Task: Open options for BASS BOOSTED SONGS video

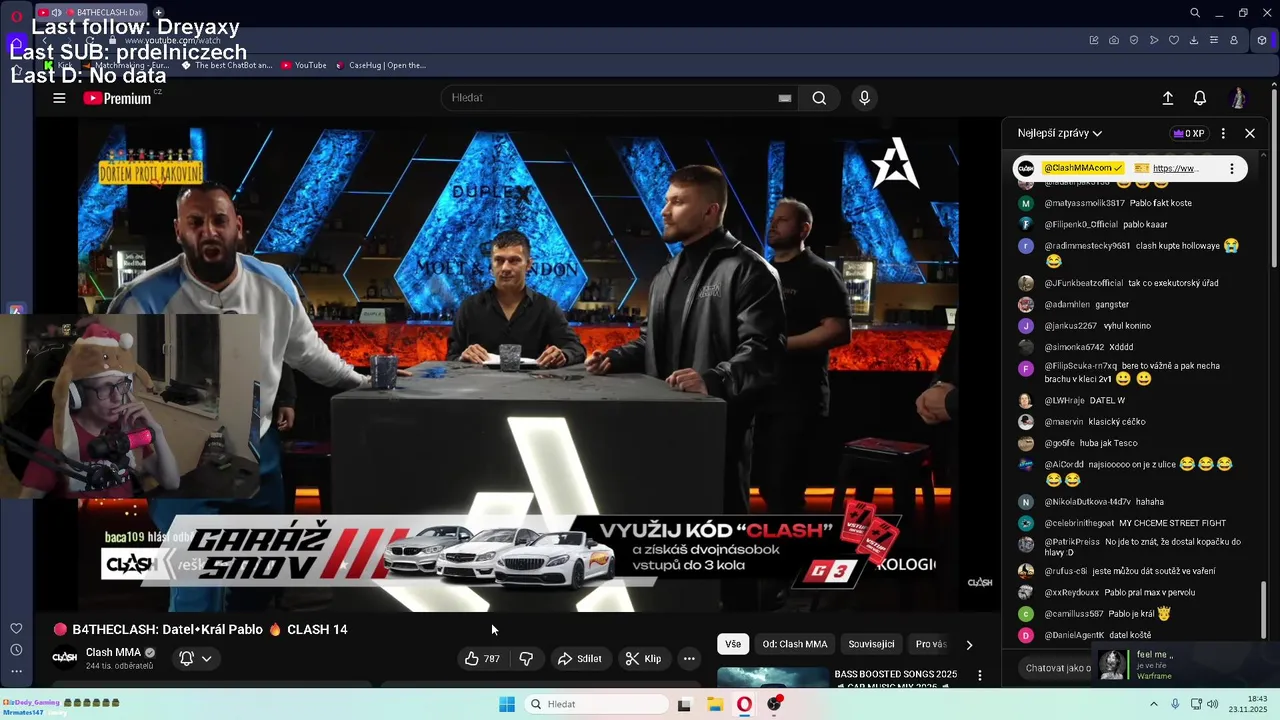Action: (980, 676)
